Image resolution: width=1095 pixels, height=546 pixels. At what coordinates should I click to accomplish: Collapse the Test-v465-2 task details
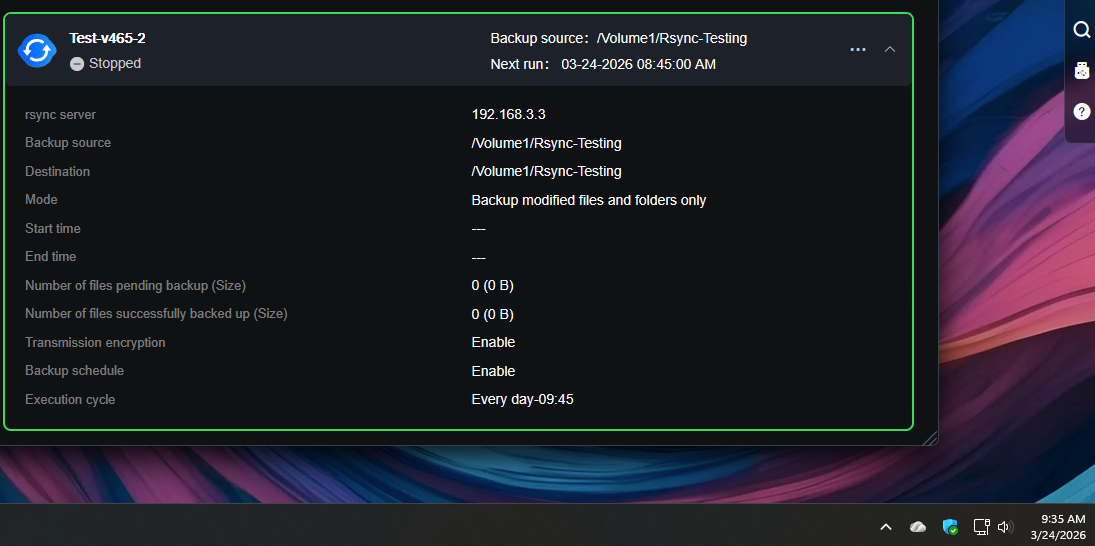[890, 50]
